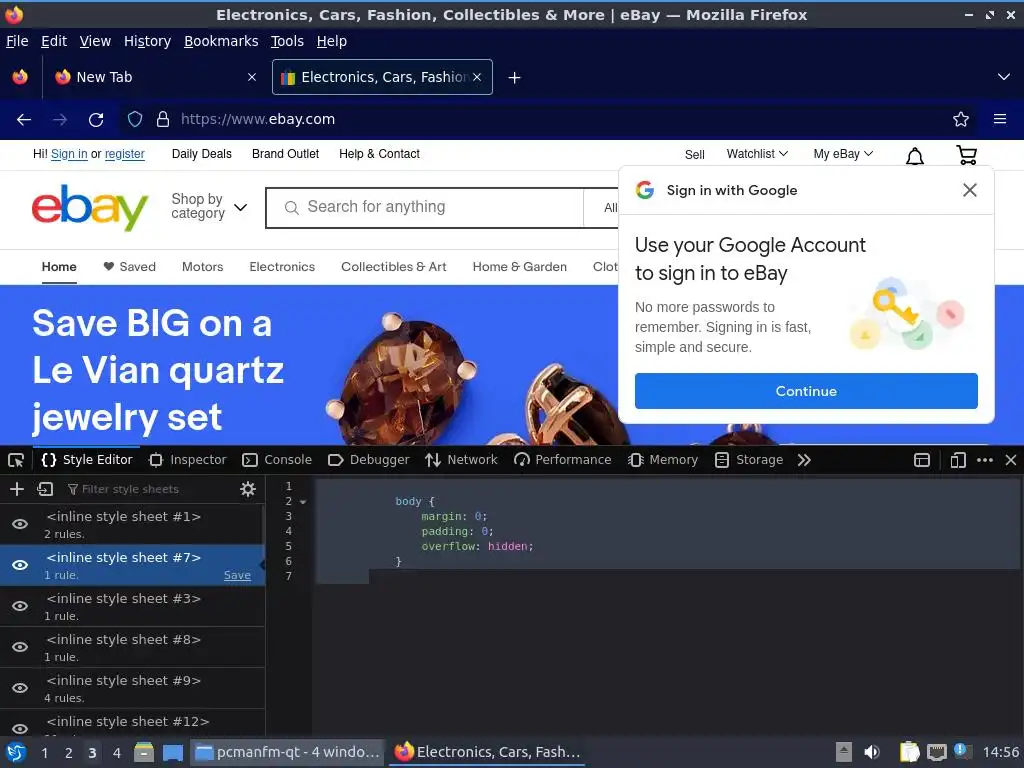Open the DevTools split console icon
Image resolution: width=1024 pixels, height=768 pixels.
(921, 460)
